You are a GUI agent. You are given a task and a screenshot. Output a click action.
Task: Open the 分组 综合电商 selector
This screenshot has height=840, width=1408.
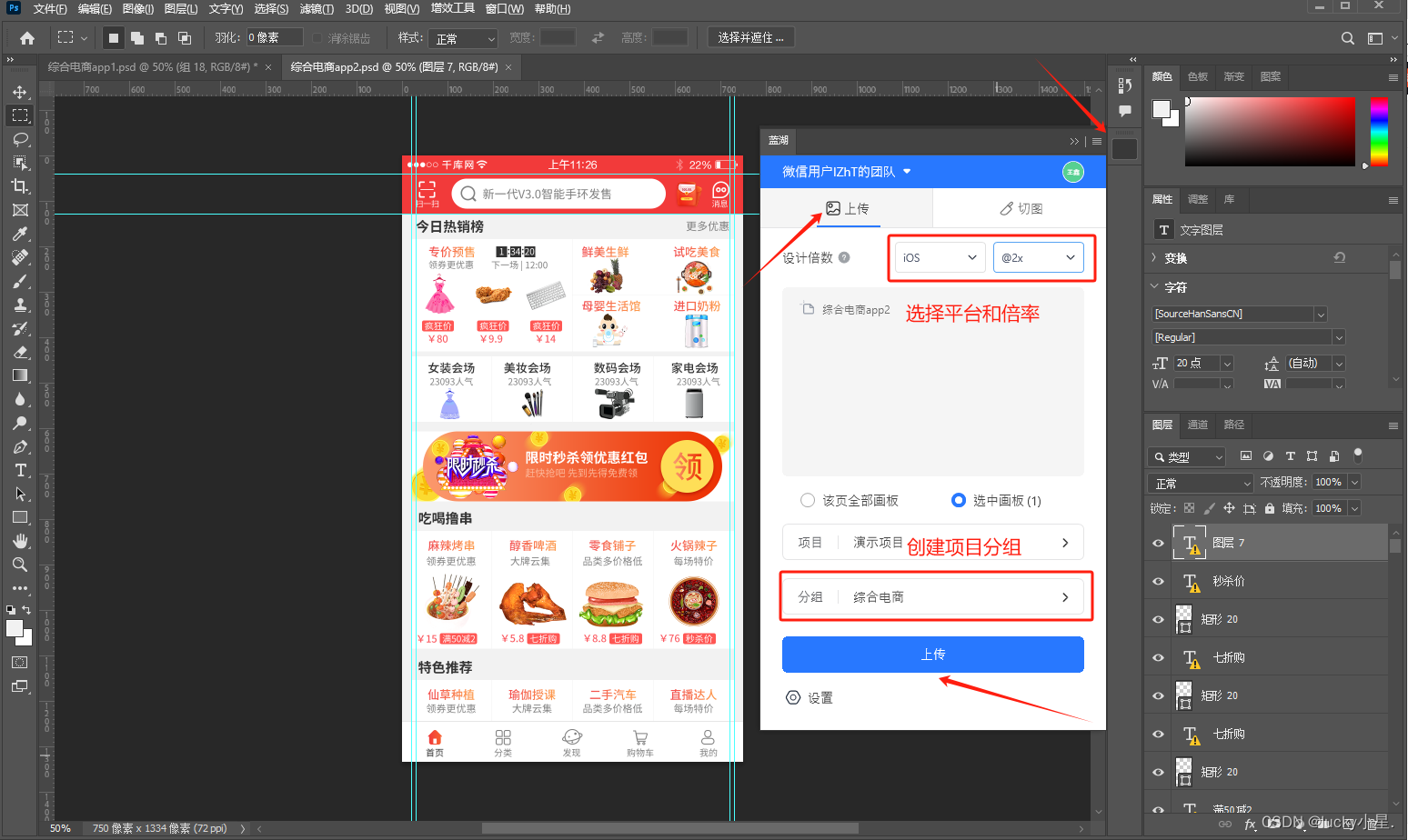[933, 597]
